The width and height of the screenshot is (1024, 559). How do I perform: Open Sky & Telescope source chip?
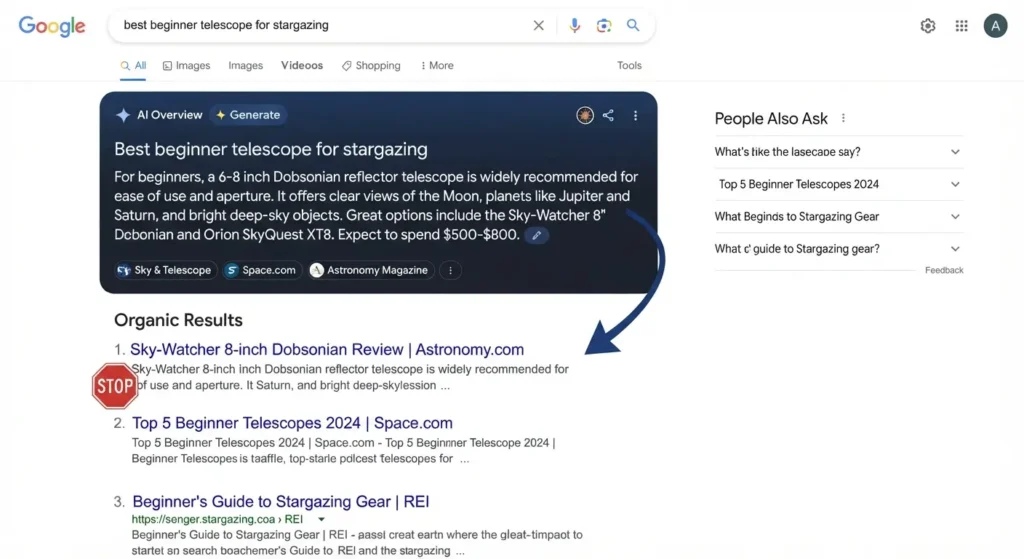164,270
